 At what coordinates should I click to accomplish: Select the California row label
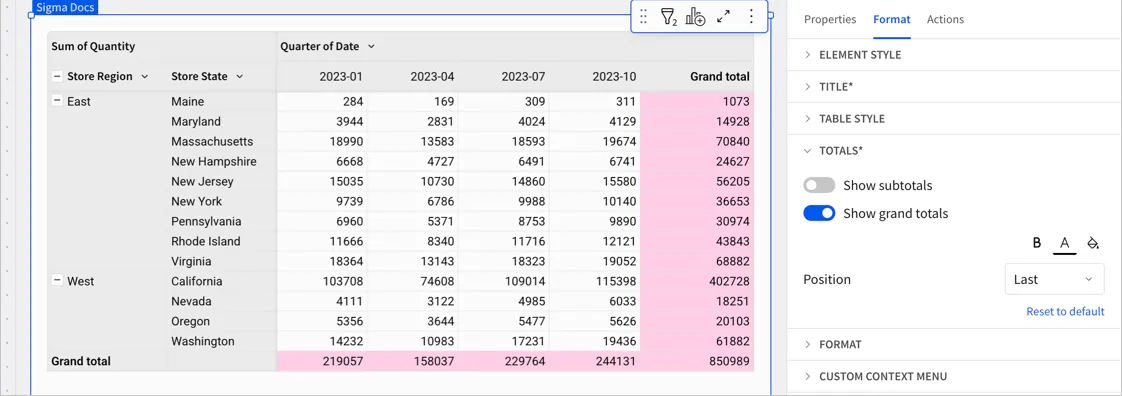point(197,281)
